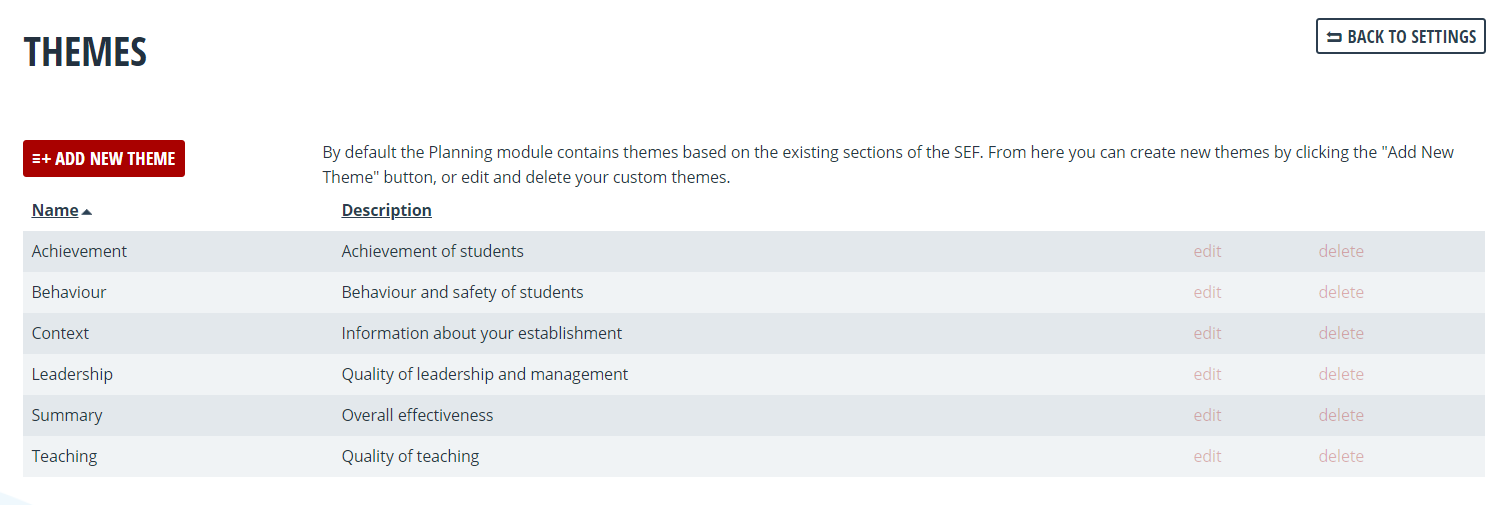Delete the Summary theme

pyautogui.click(x=1341, y=415)
